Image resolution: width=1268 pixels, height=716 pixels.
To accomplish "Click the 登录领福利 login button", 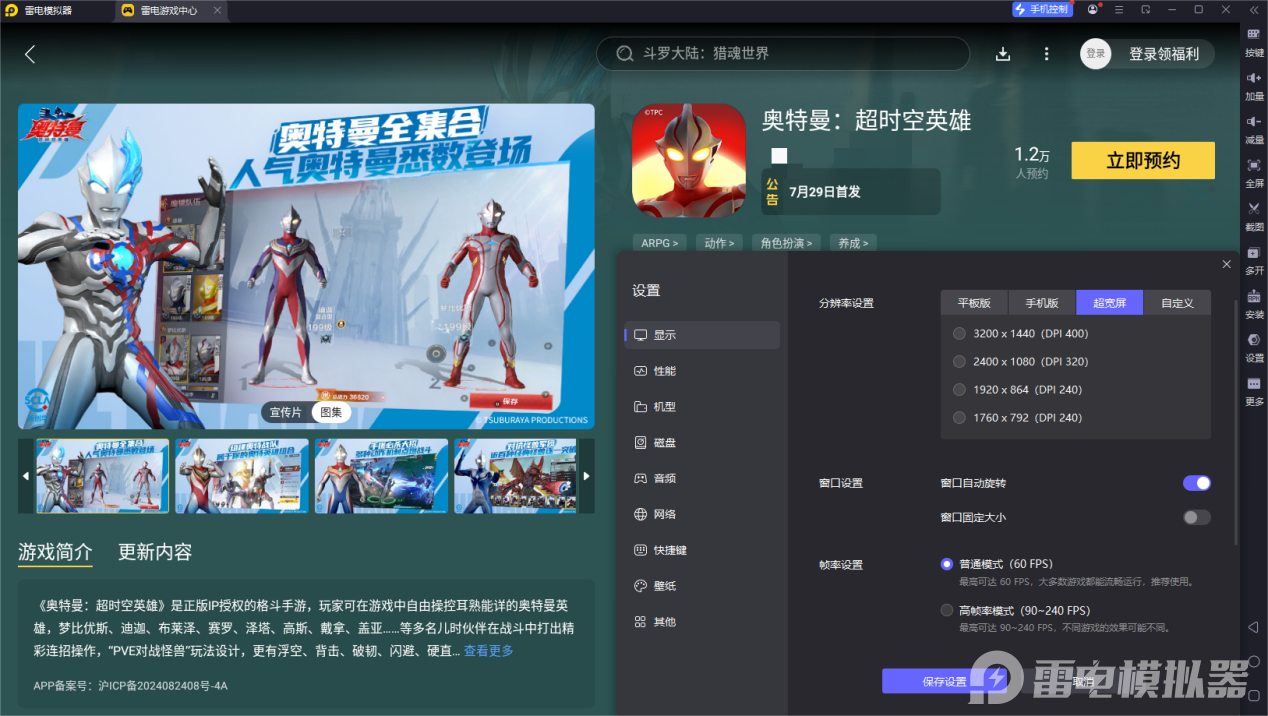I will click(1147, 54).
